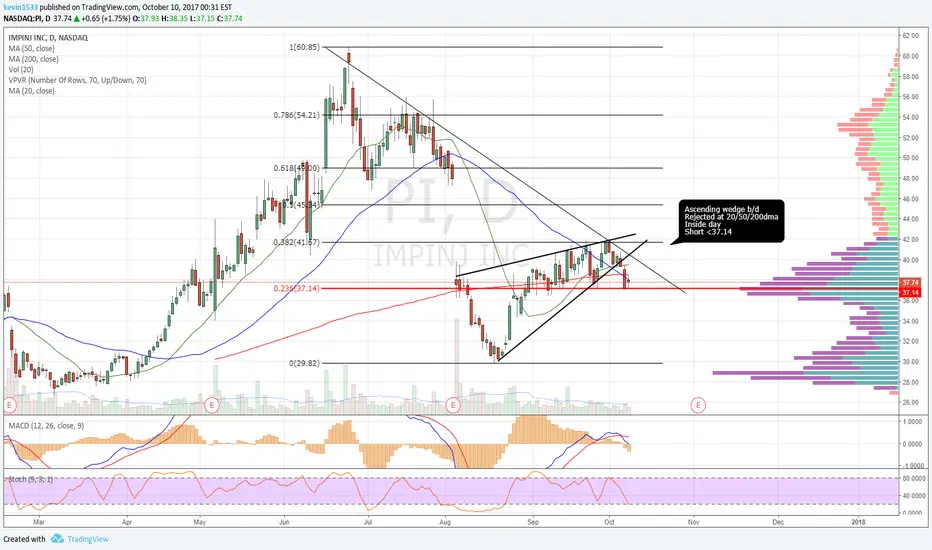The image size is (932, 550).
Task: Click the MA (20, close) indicator label
Action: pyautogui.click(x=31, y=91)
